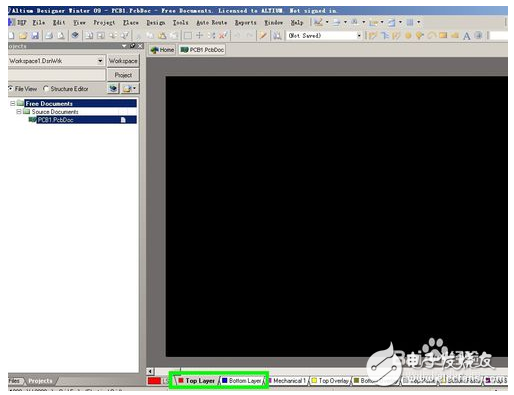Open the Place menu

coord(131,23)
